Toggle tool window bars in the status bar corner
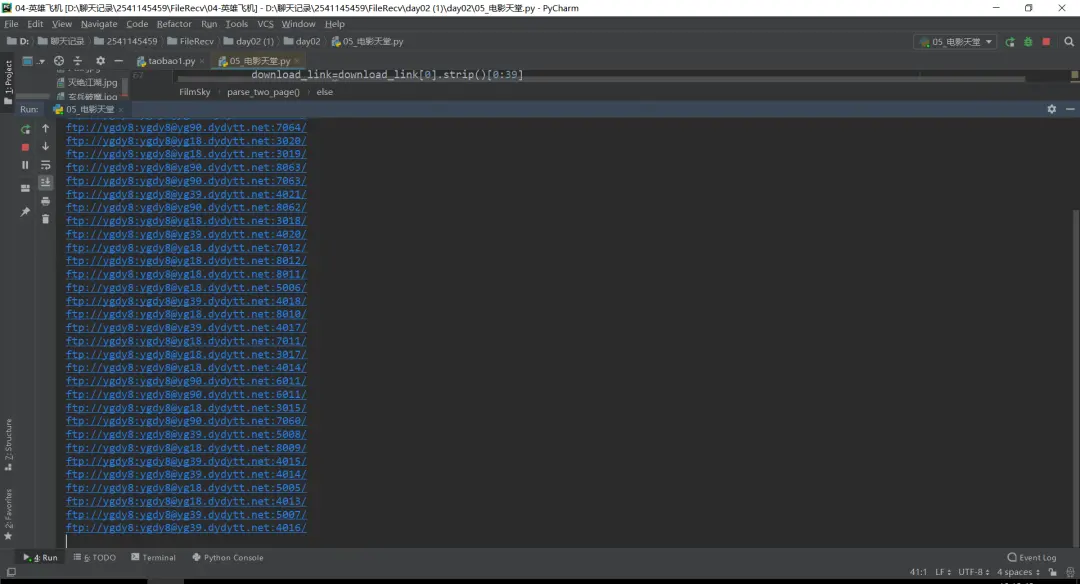Image resolution: width=1080 pixels, height=584 pixels. coord(11,572)
